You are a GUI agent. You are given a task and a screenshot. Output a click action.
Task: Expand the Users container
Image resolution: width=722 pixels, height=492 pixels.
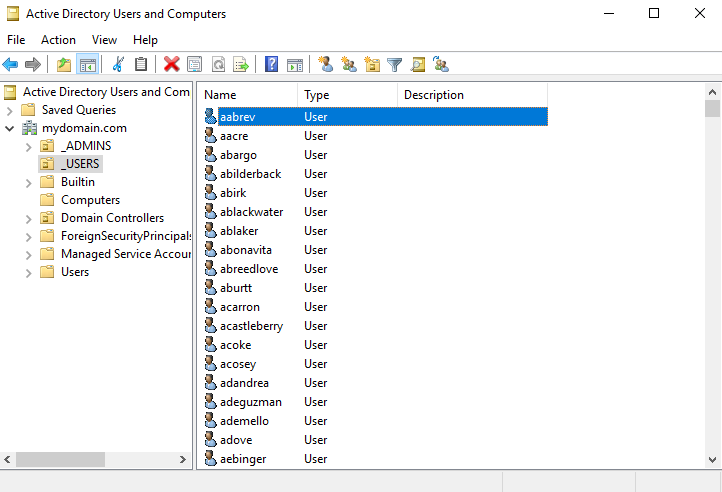29,273
